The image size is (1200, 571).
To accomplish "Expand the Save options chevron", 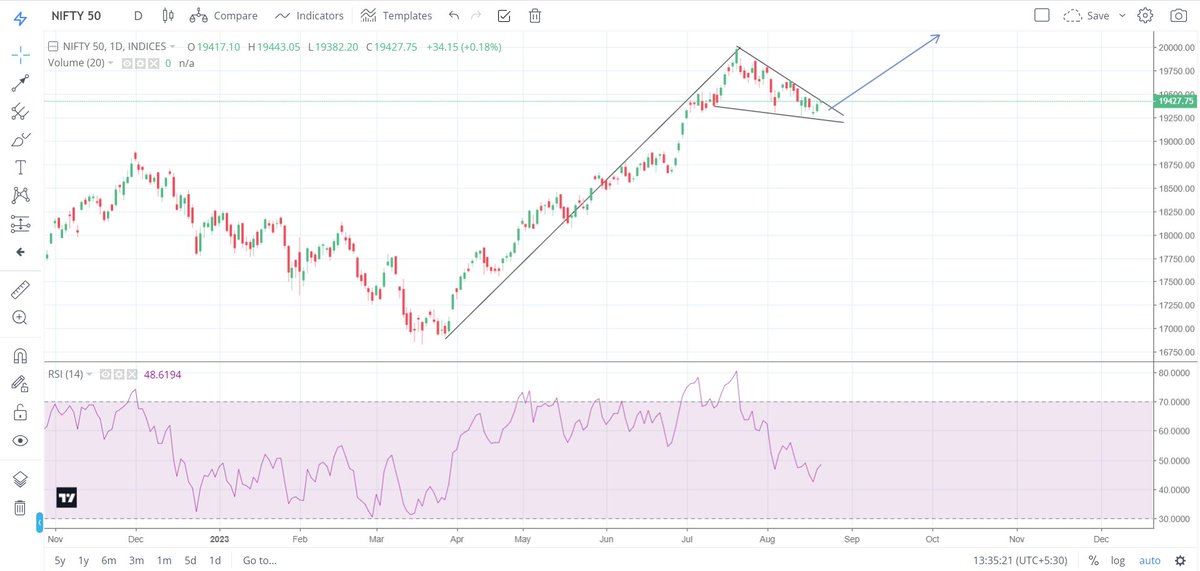I will pyautogui.click(x=1123, y=16).
